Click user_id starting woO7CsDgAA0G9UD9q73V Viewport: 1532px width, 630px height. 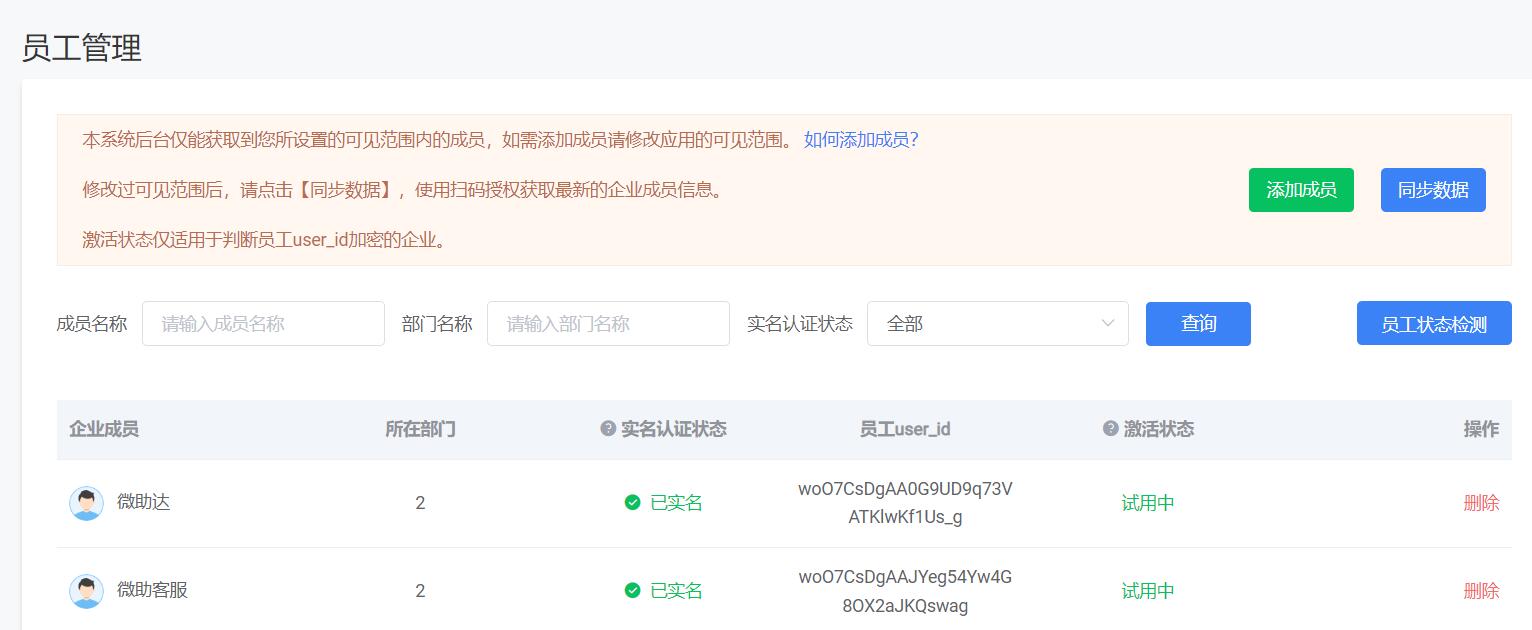click(905, 503)
